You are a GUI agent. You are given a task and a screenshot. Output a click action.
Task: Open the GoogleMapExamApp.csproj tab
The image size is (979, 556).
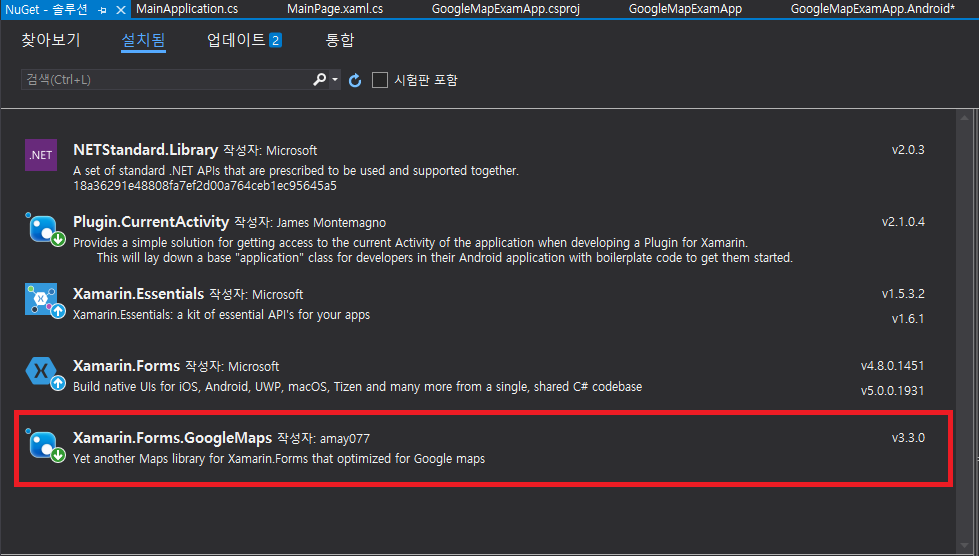506,9
